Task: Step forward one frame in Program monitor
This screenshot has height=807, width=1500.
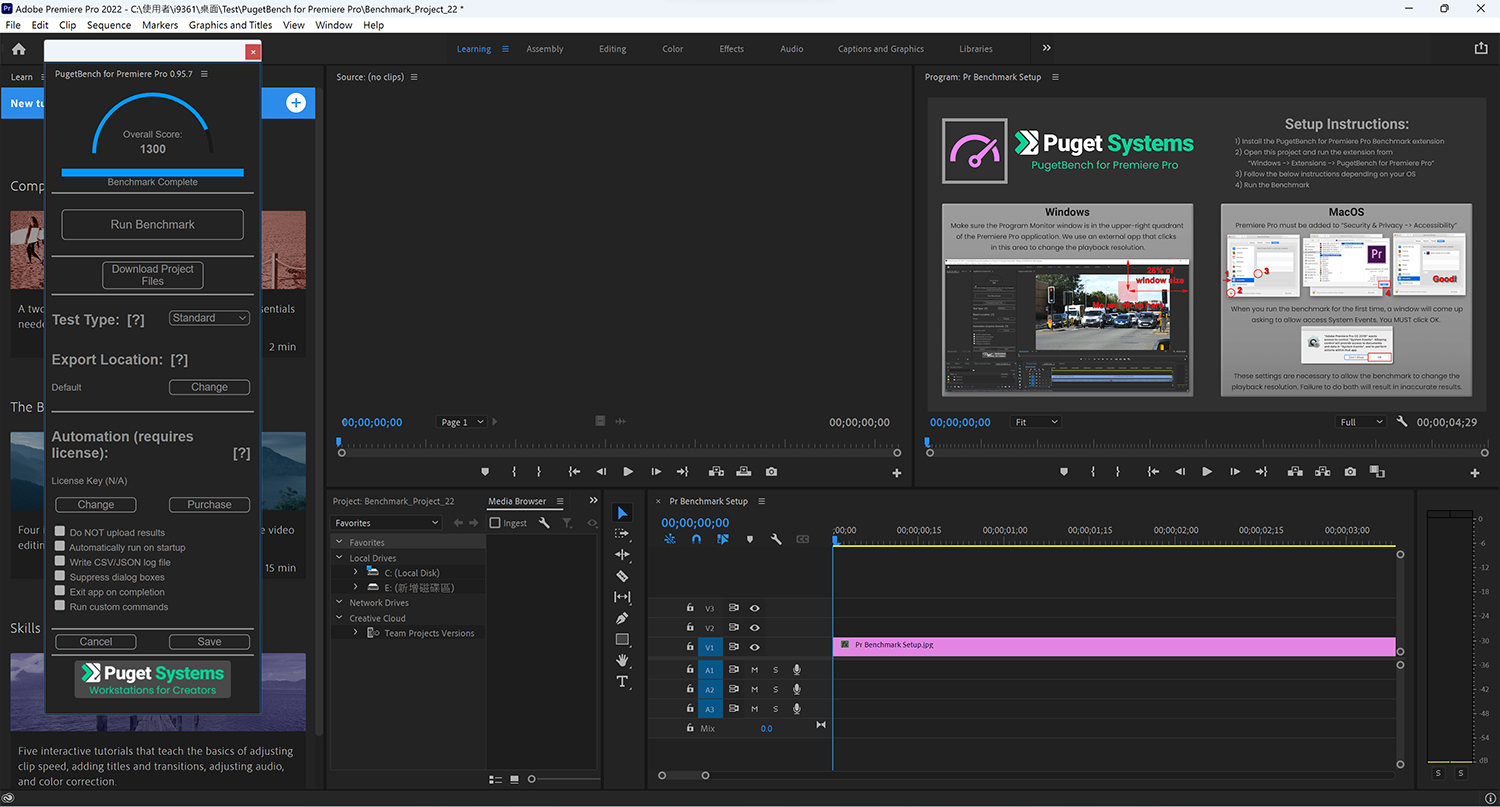Action: click(x=1236, y=471)
